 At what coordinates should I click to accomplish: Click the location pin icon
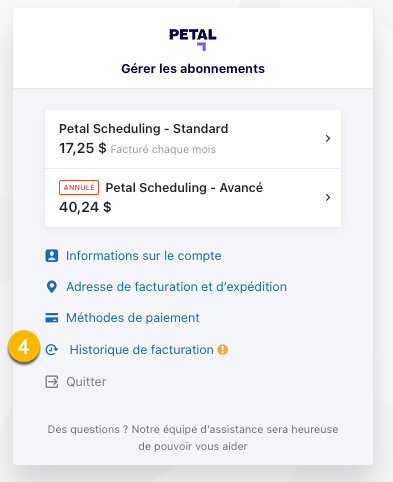tap(52, 287)
